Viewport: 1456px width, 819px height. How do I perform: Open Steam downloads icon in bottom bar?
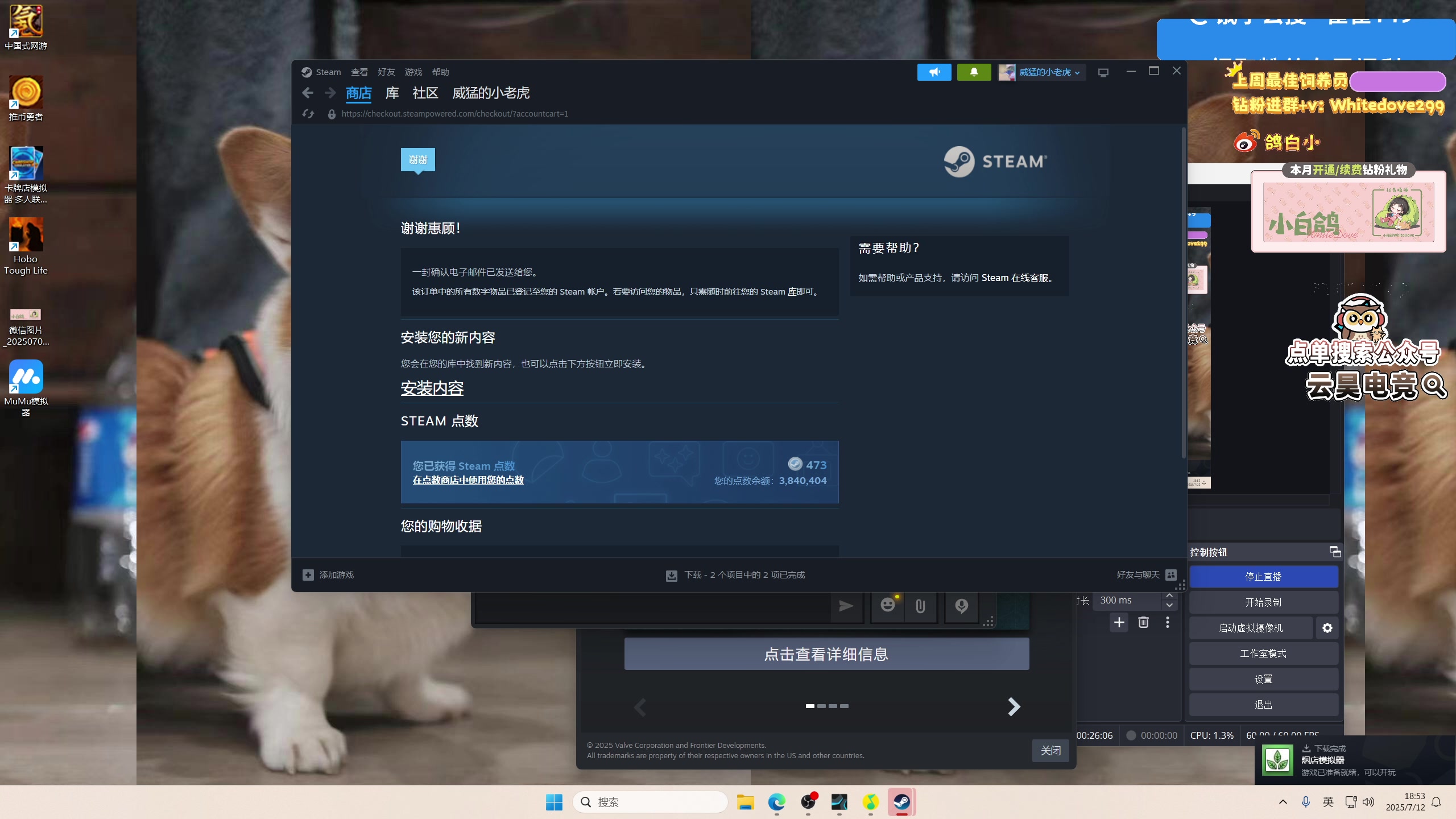672,576
